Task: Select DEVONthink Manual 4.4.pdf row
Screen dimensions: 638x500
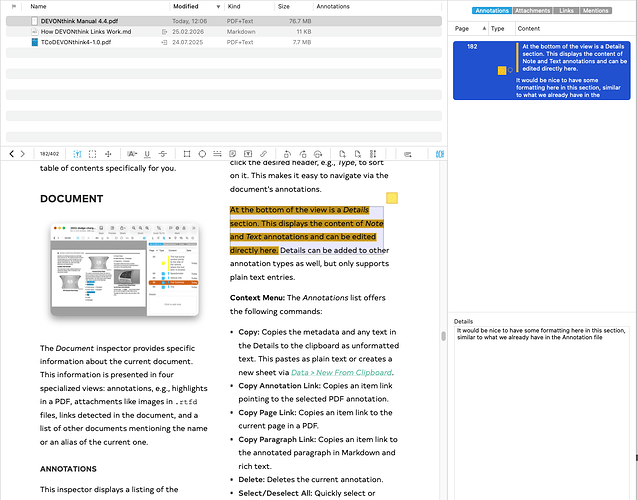Action: [224, 21]
